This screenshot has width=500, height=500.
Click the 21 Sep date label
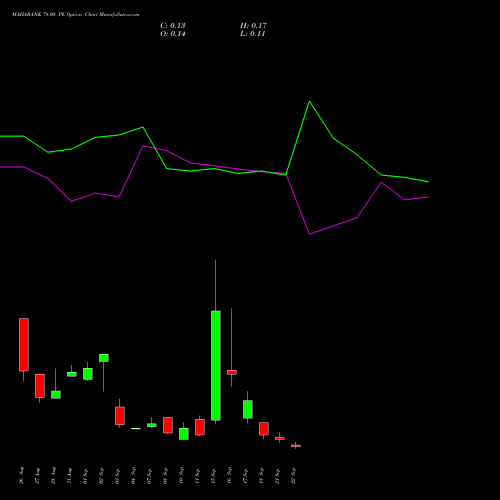[x=278, y=475]
